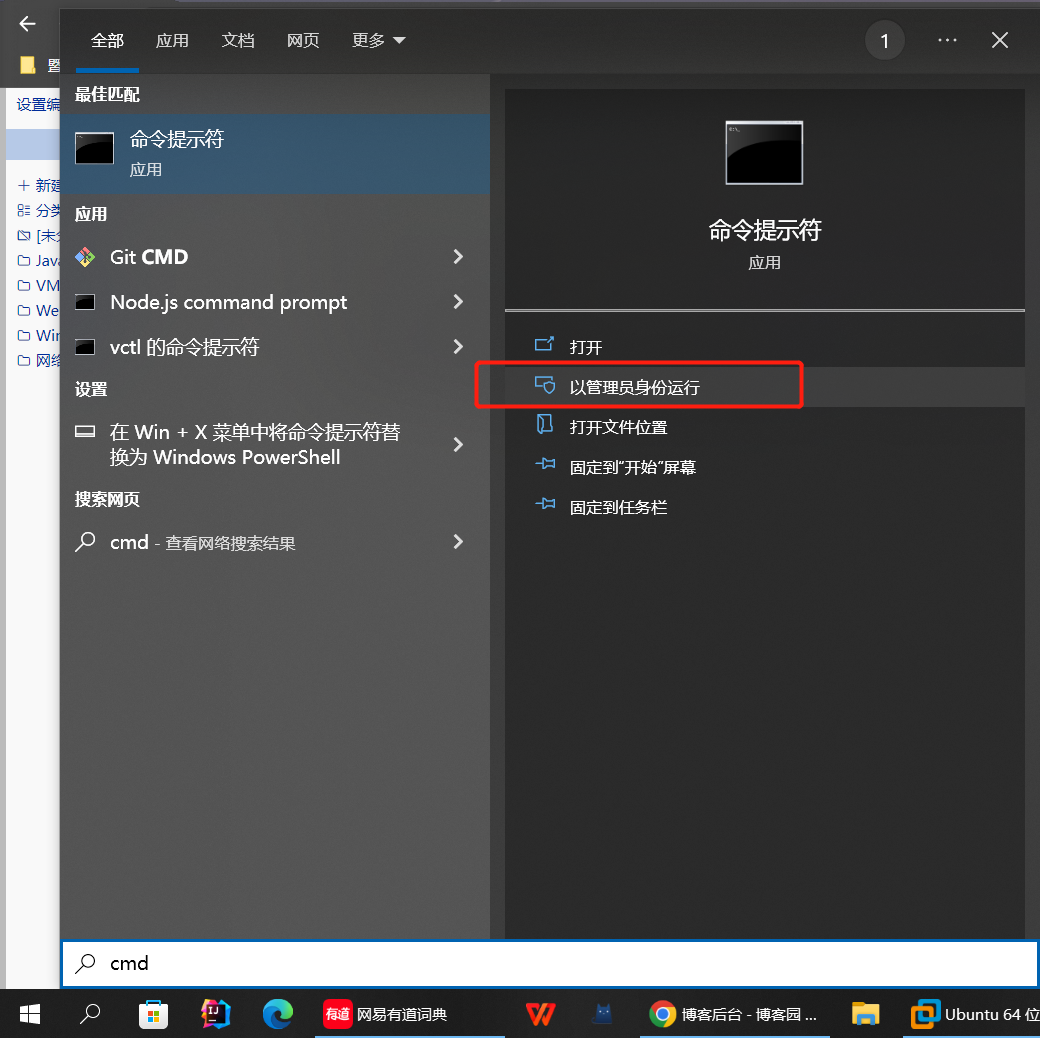Click the pin icon for 固定到任务栏
1040x1038 pixels.
click(545, 504)
